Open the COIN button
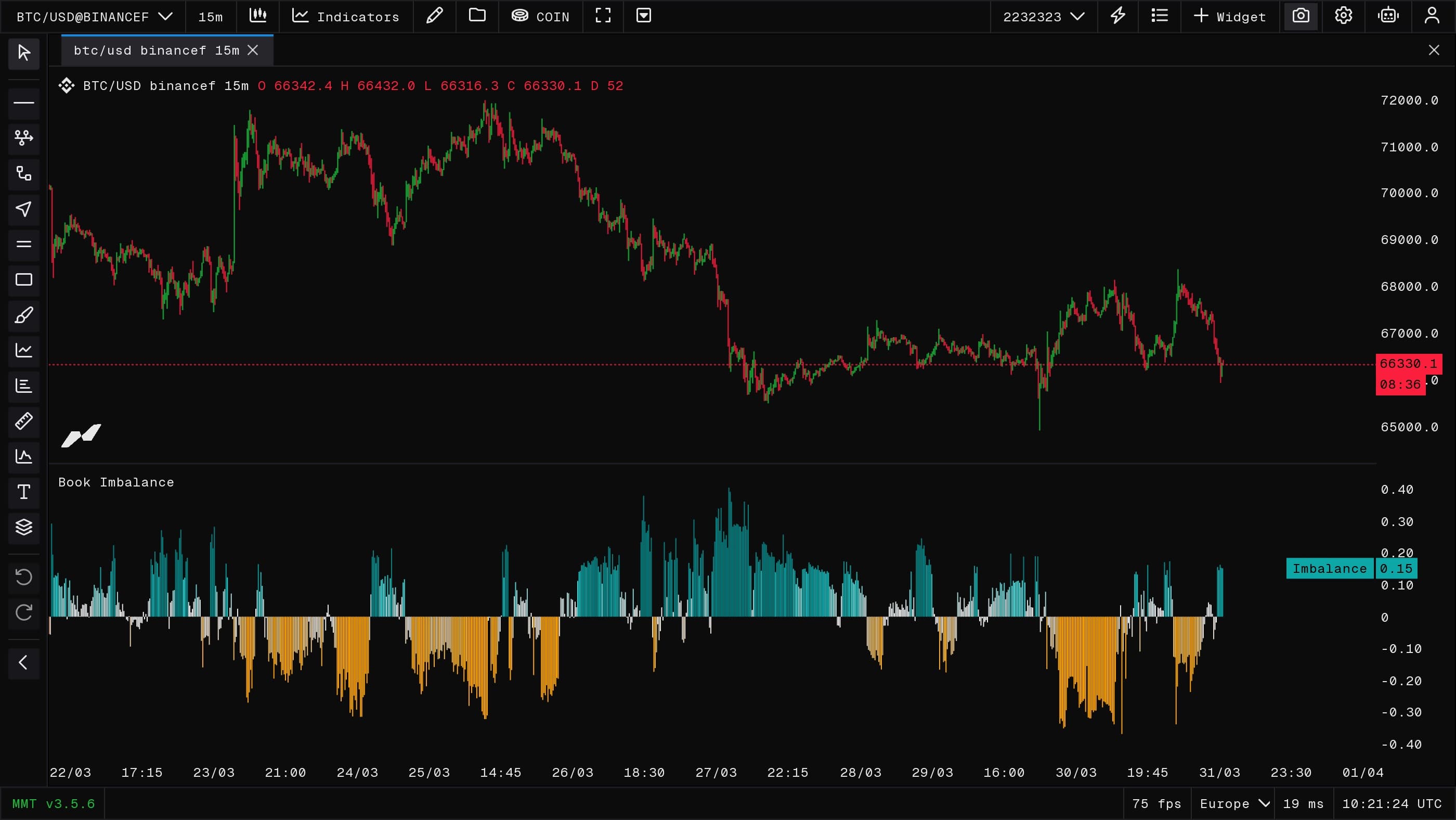This screenshot has width=1456, height=820. [x=541, y=17]
